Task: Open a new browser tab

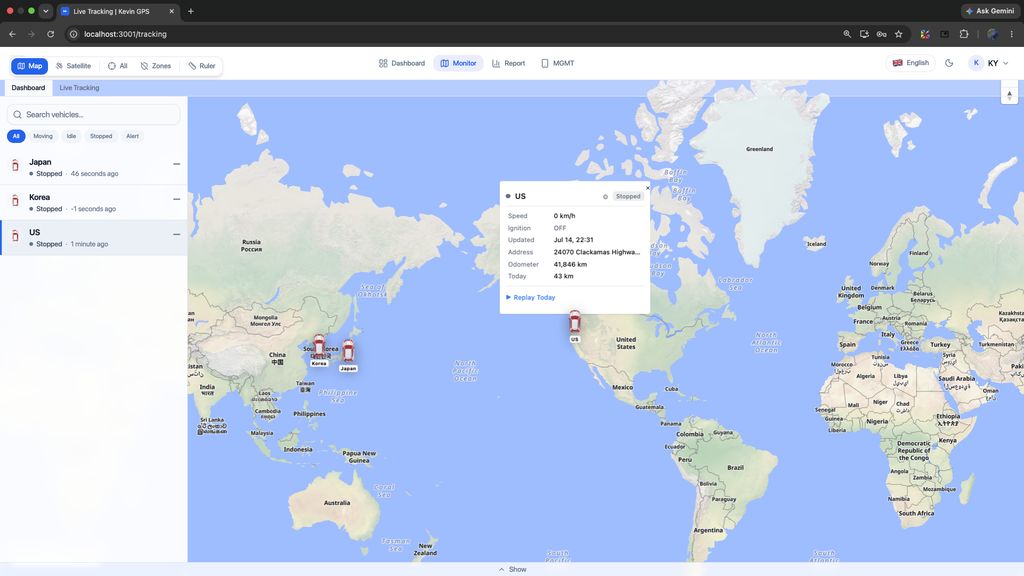Action: 191,11
